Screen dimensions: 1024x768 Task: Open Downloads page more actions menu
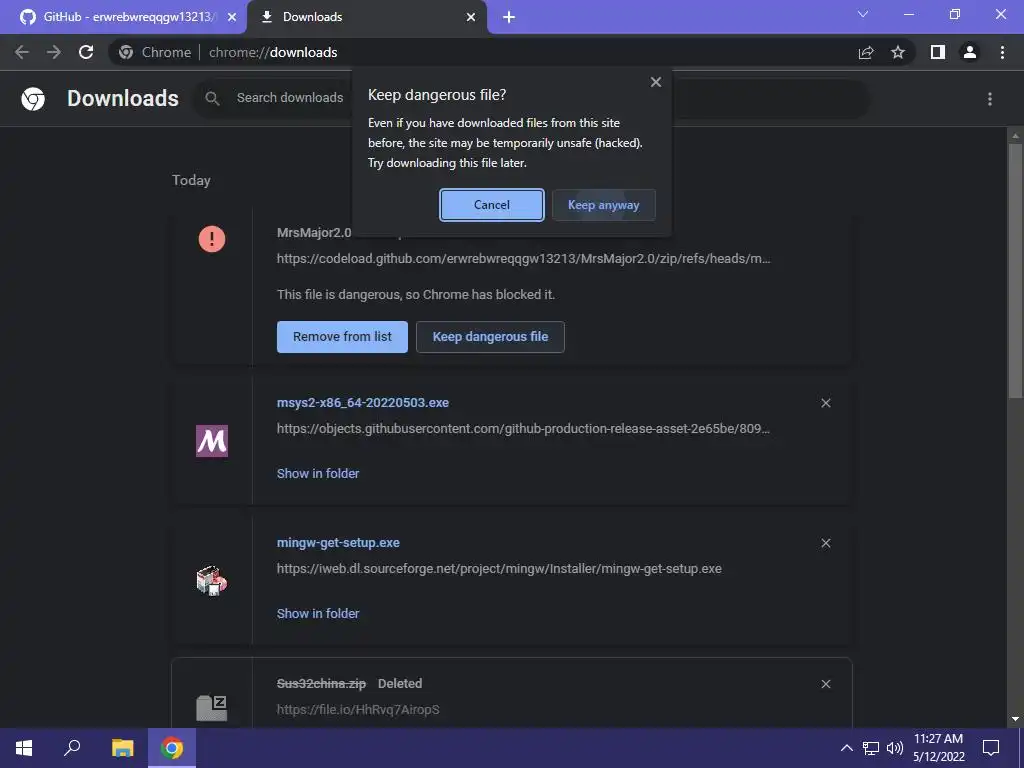tap(990, 99)
